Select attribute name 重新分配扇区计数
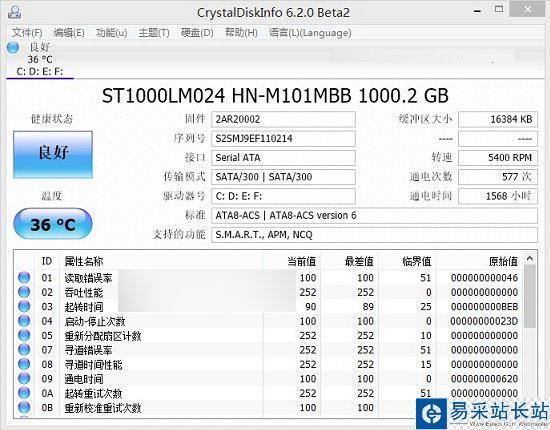The height and width of the screenshot is (430, 550). tap(102, 336)
